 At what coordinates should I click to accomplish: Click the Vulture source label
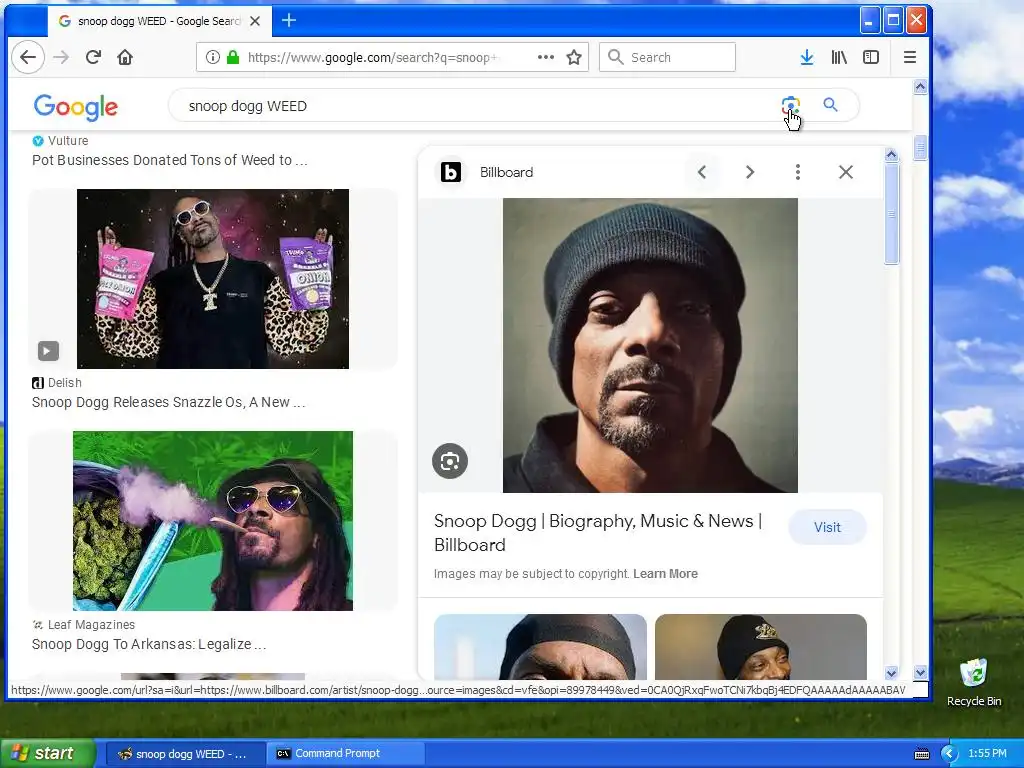(x=68, y=140)
